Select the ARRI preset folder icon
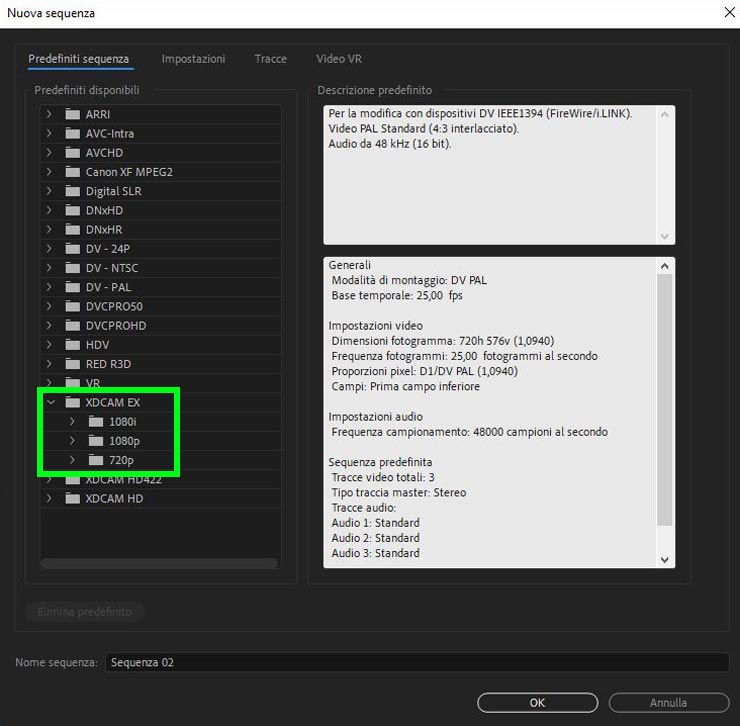Screen dimensions: 740x726 [x=72, y=114]
